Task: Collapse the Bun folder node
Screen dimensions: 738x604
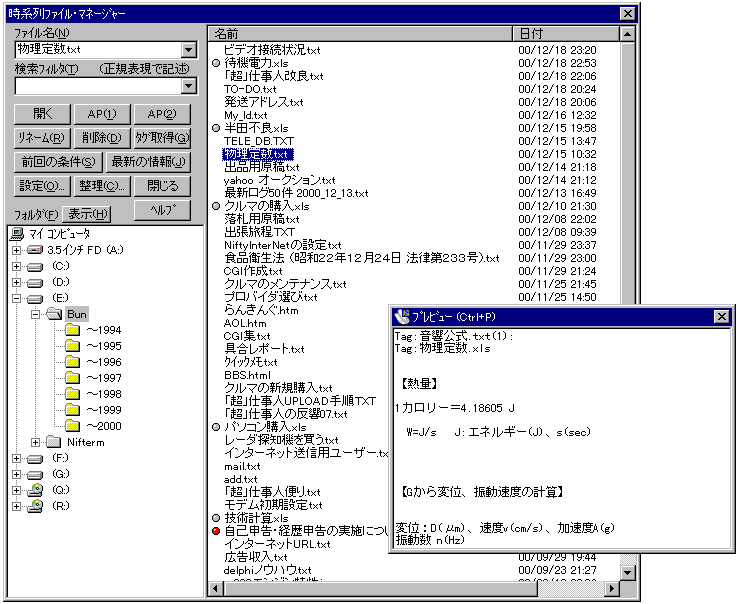Action: [36, 314]
